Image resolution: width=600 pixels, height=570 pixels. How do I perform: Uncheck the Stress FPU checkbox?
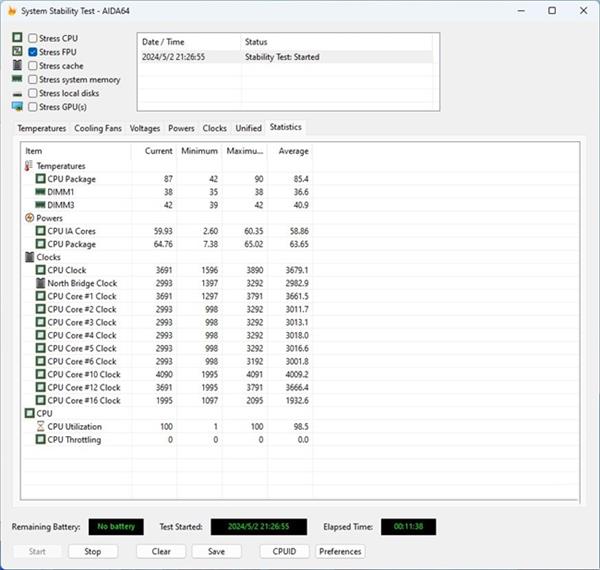tap(33, 52)
